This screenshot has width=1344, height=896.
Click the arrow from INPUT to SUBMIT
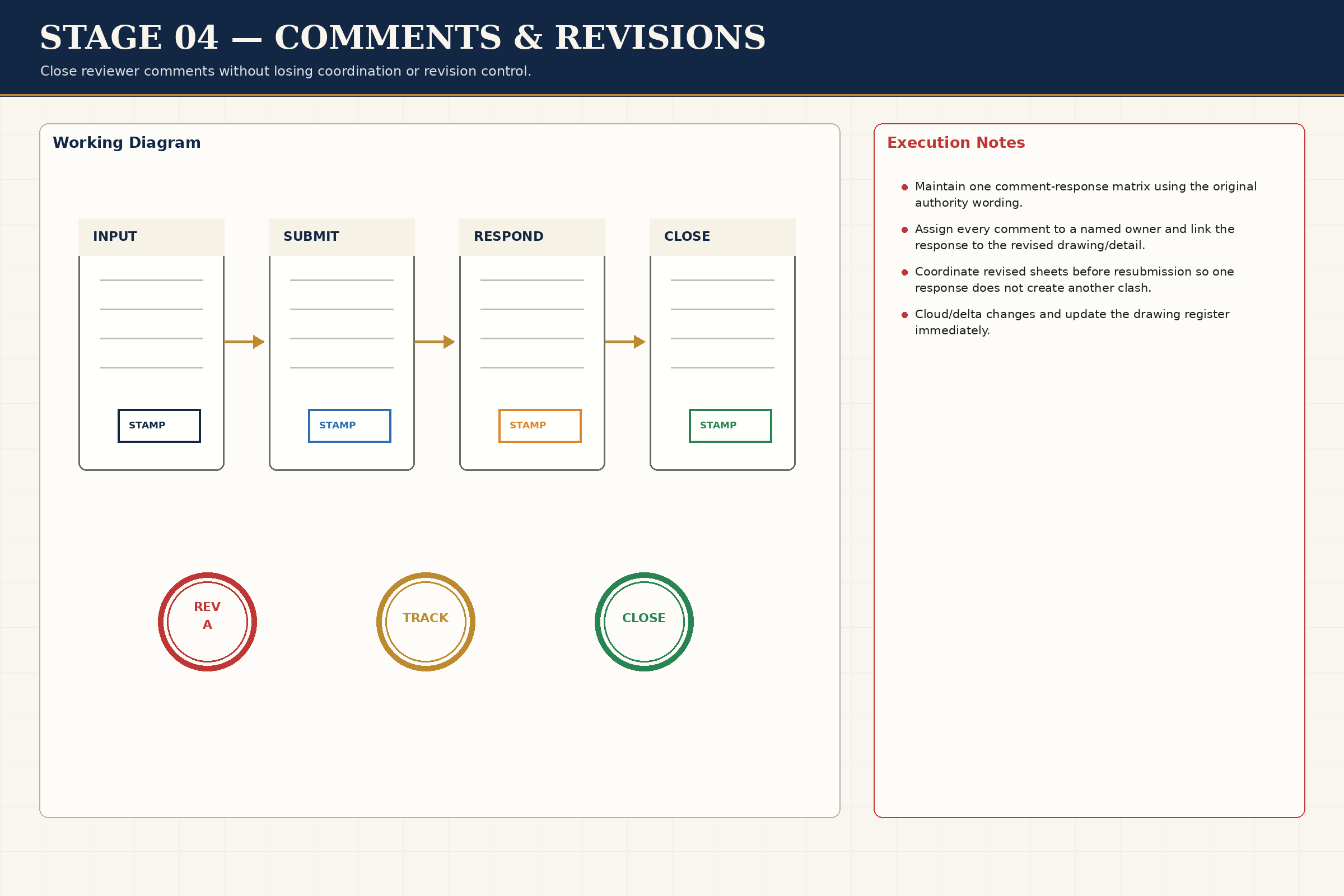pos(245,342)
